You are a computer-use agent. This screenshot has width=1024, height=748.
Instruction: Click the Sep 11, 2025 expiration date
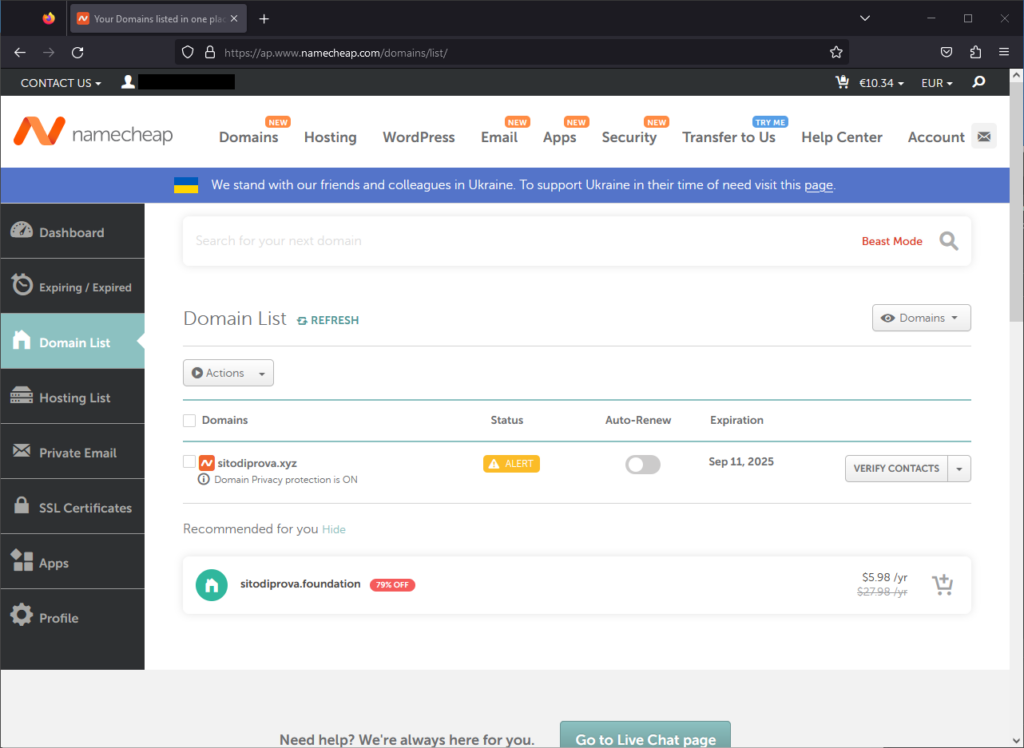click(741, 462)
